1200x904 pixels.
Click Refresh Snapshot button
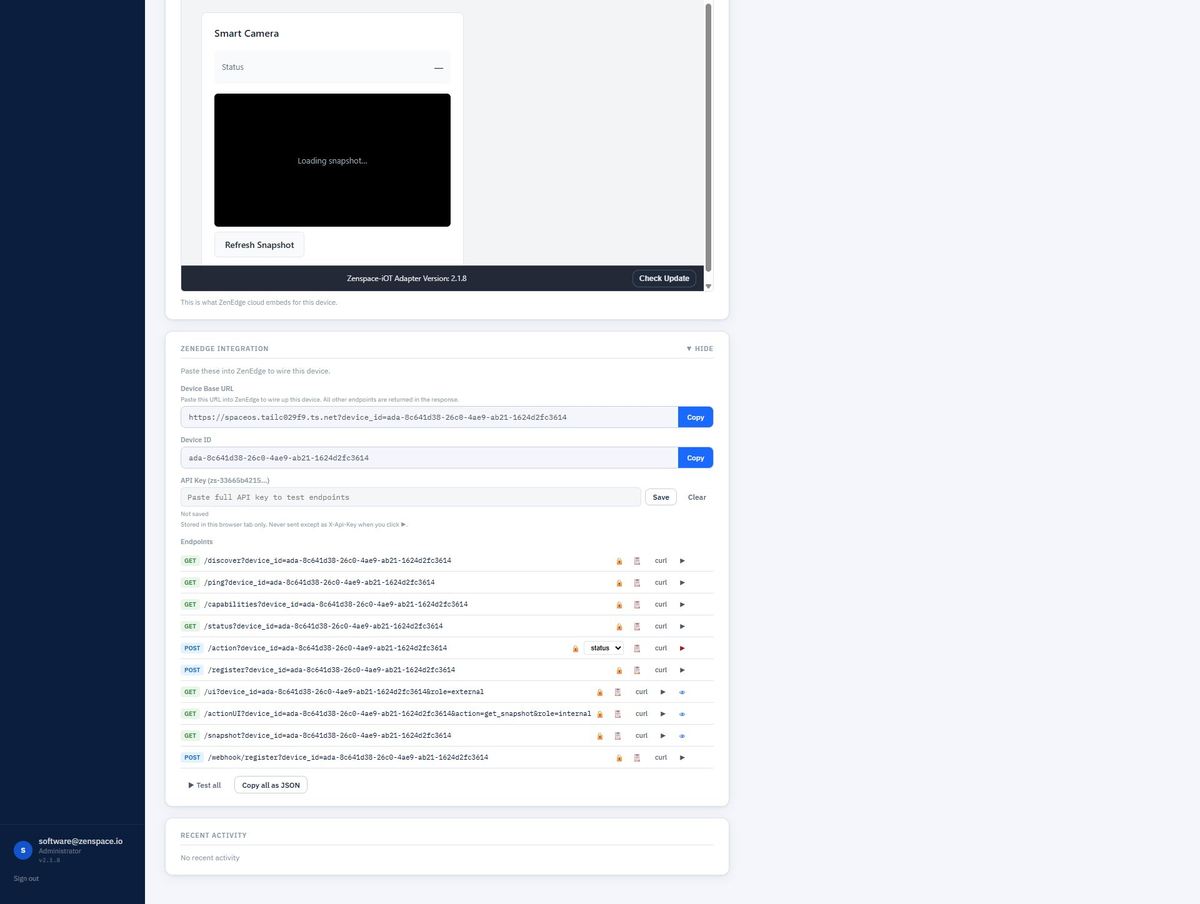(x=259, y=245)
